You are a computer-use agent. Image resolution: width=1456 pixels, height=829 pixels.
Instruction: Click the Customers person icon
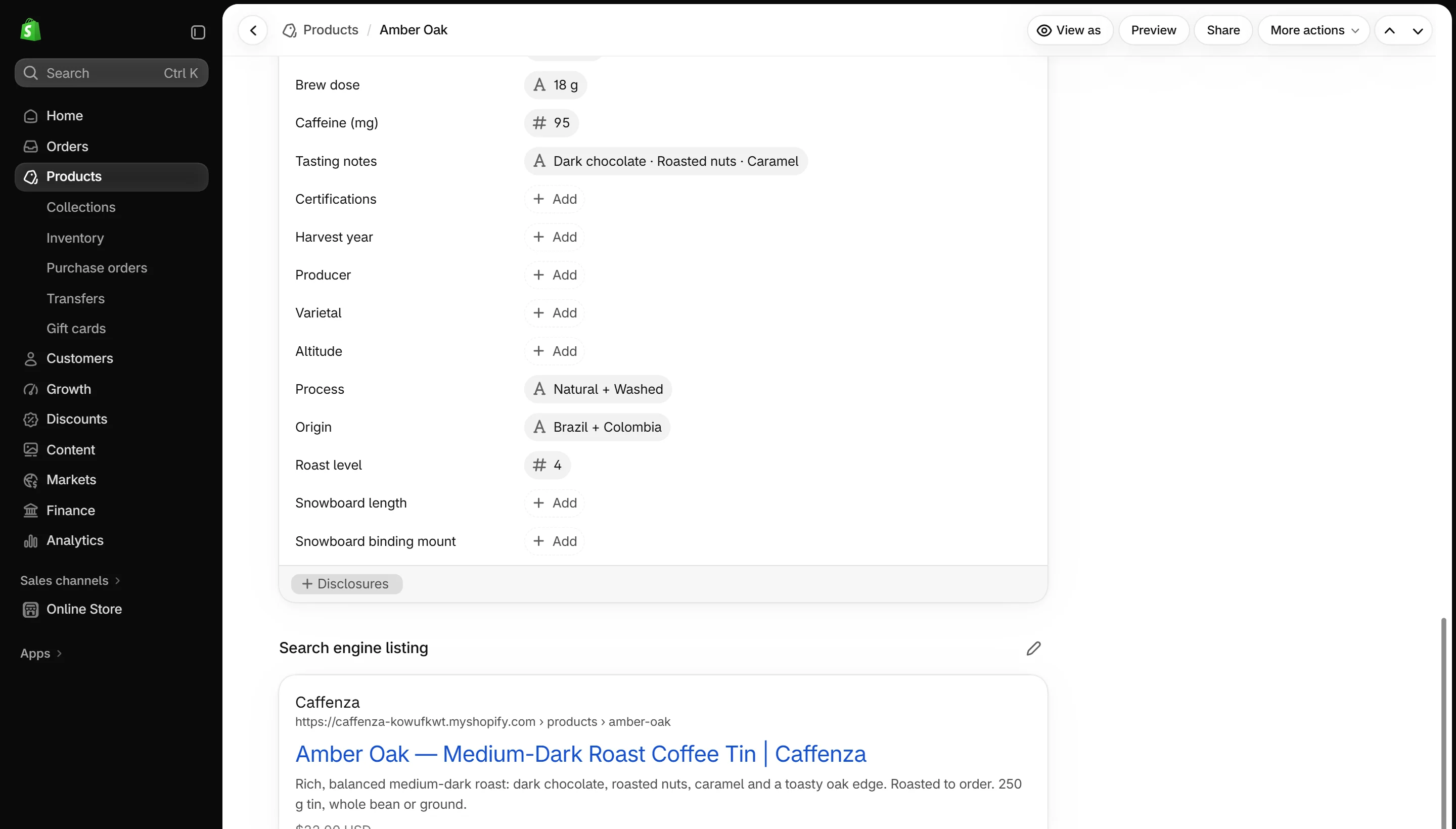(31, 358)
